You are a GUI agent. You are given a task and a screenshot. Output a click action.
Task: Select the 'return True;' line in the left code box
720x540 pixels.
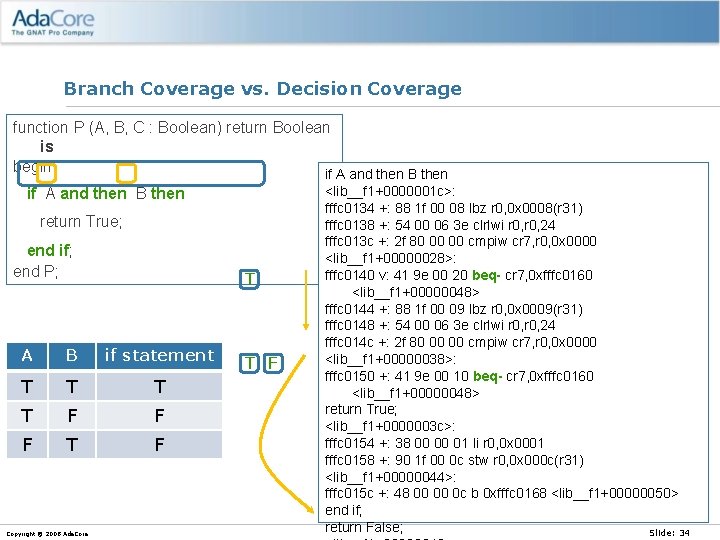[x=81, y=222]
